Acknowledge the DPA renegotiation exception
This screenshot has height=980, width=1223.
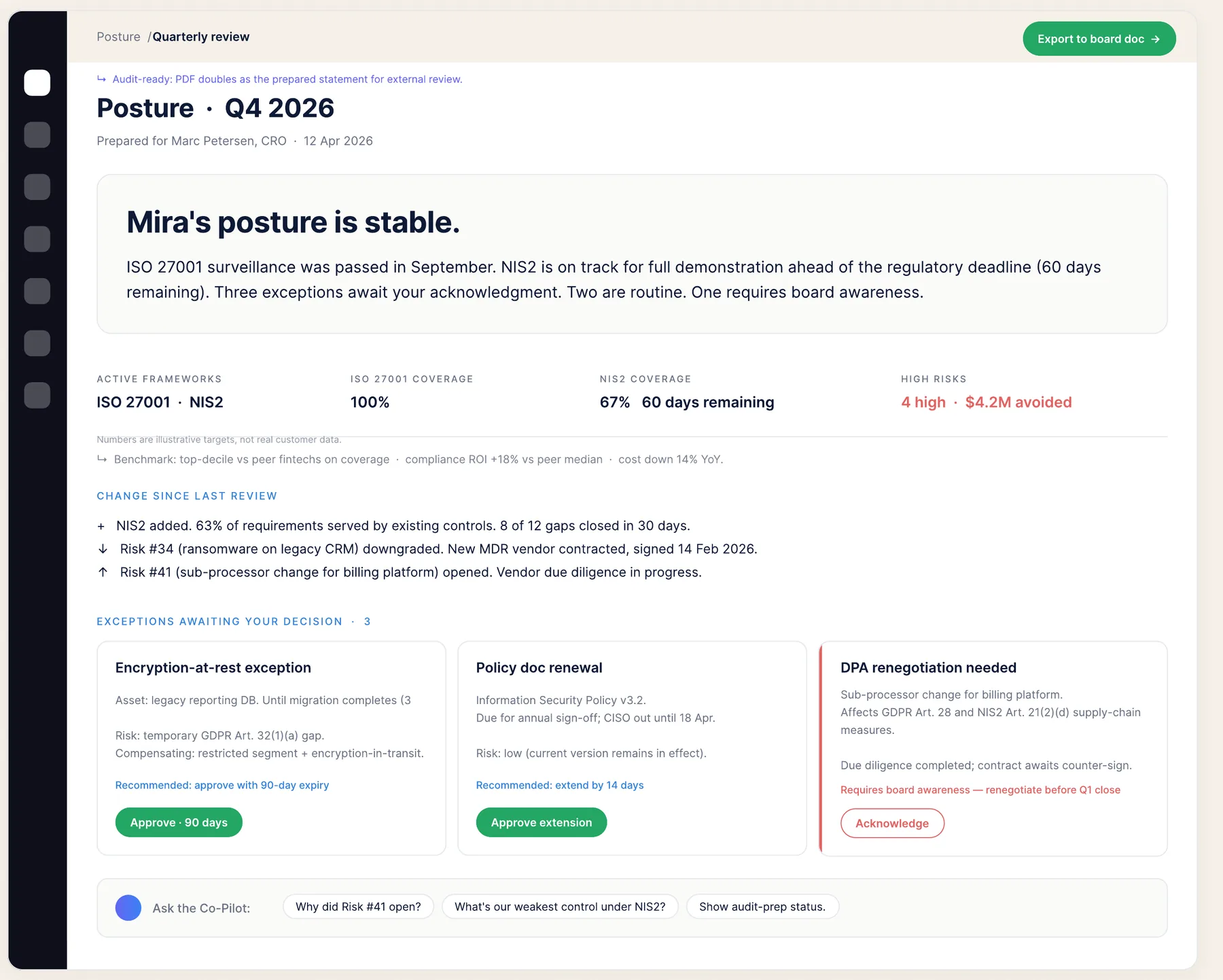point(892,823)
